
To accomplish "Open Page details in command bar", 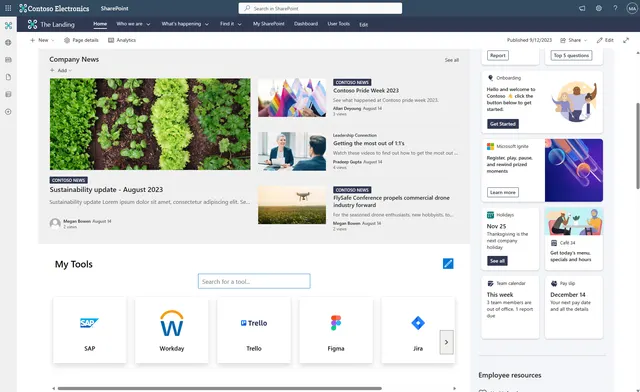I will pos(81,40).
